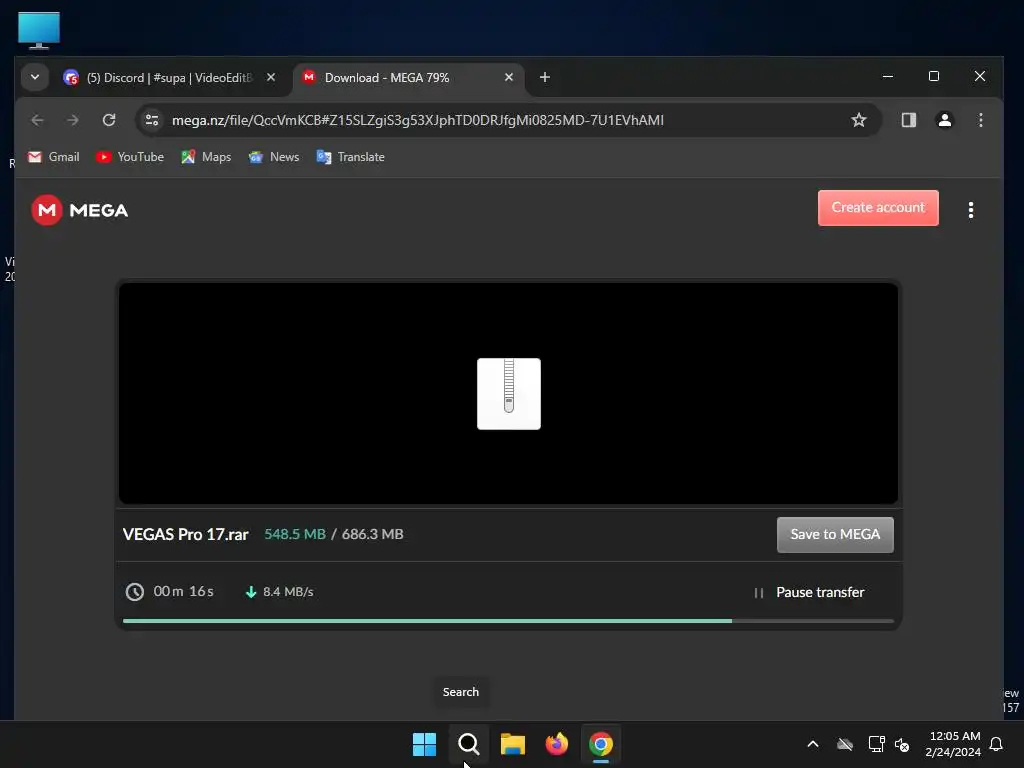The width and height of the screenshot is (1024, 768).
Task: Maximize the Chrome window
Action: click(x=934, y=76)
